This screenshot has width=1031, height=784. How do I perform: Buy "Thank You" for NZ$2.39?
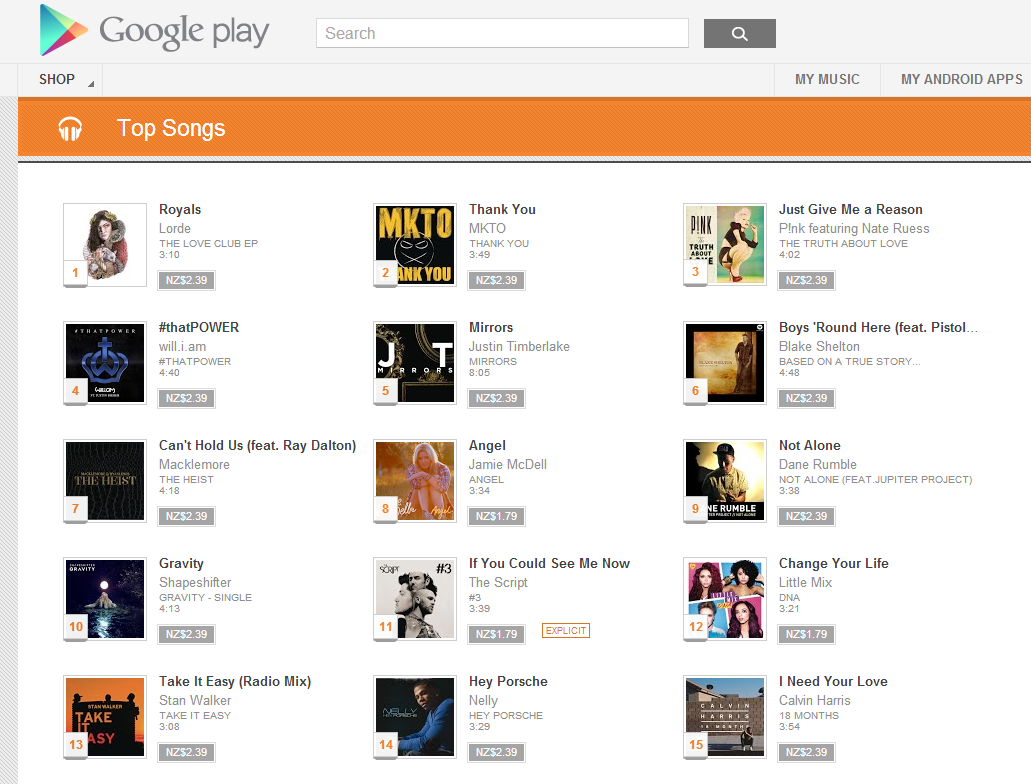(x=496, y=280)
